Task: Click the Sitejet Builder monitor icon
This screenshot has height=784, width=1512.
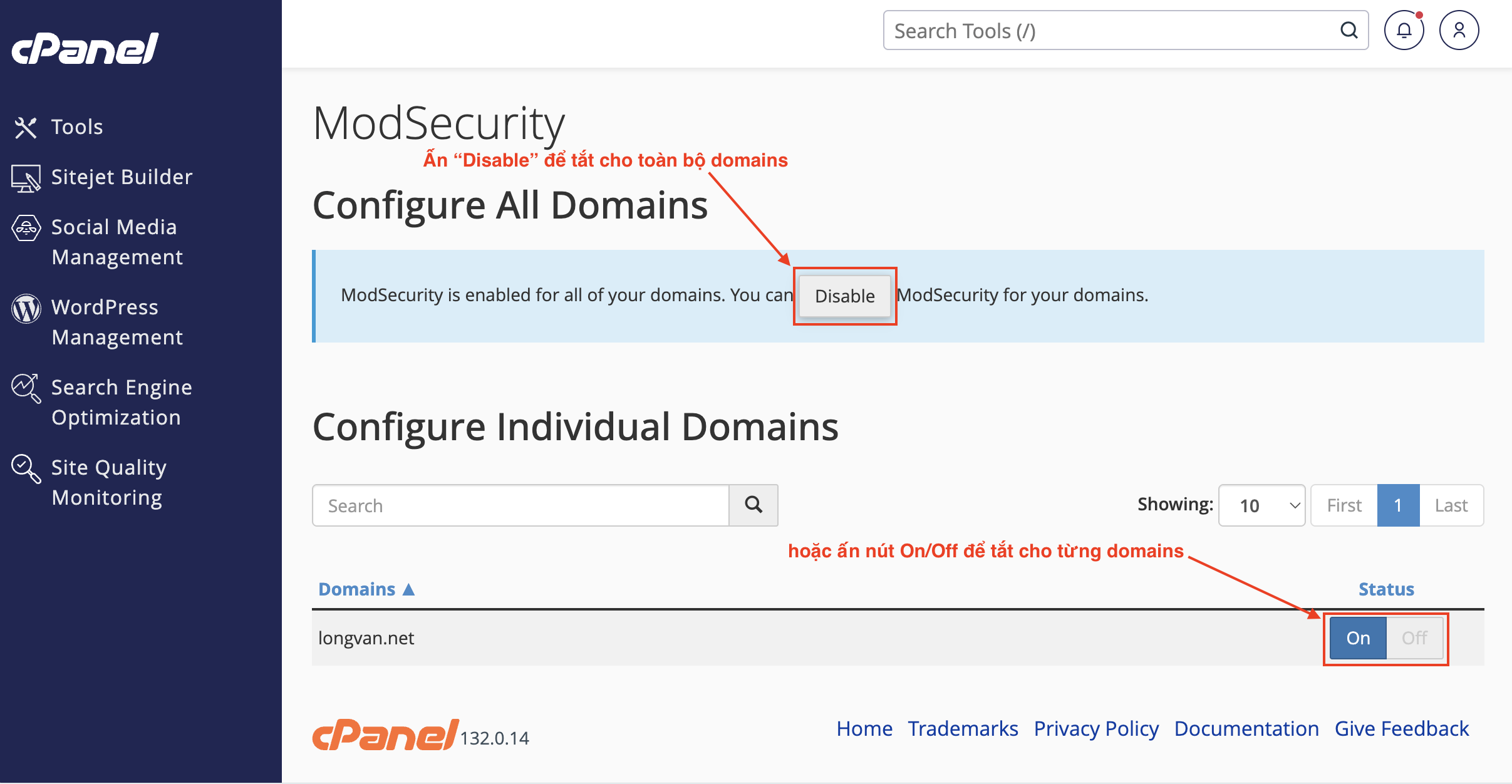Action: [26, 178]
